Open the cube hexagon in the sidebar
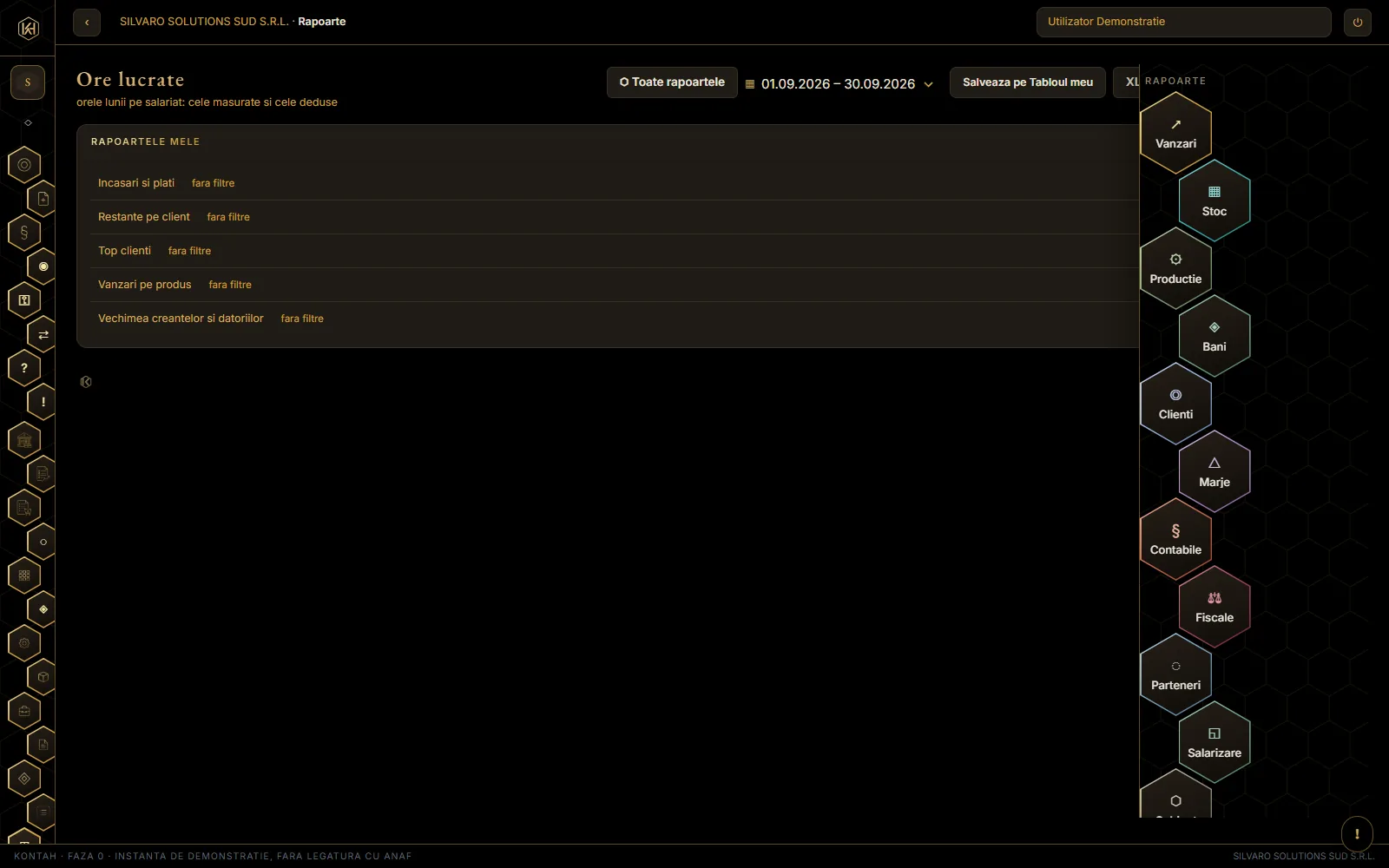 (x=43, y=677)
